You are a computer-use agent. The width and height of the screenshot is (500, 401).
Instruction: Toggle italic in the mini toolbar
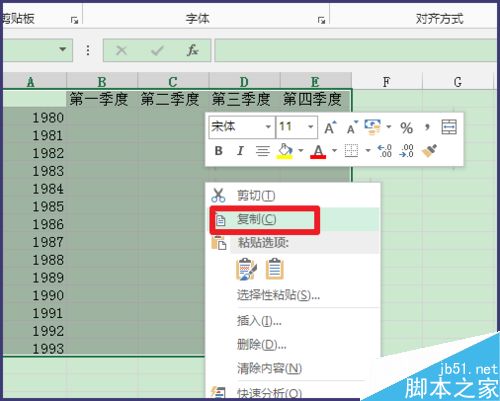240,151
